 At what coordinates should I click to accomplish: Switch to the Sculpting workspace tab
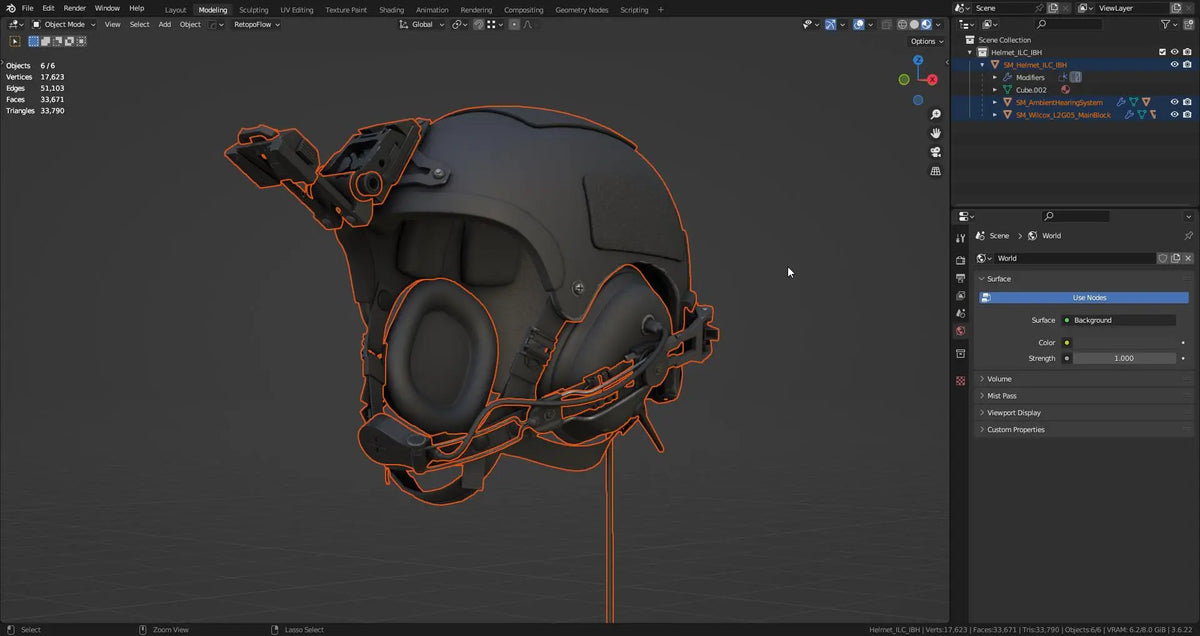[254, 9]
